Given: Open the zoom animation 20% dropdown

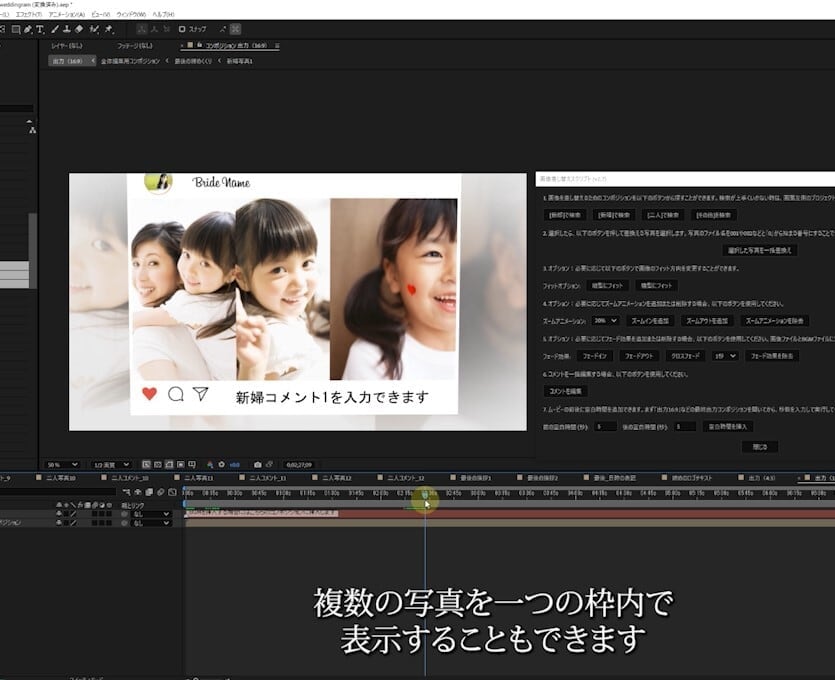Looking at the screenshot, I should [x=604, y=321].
